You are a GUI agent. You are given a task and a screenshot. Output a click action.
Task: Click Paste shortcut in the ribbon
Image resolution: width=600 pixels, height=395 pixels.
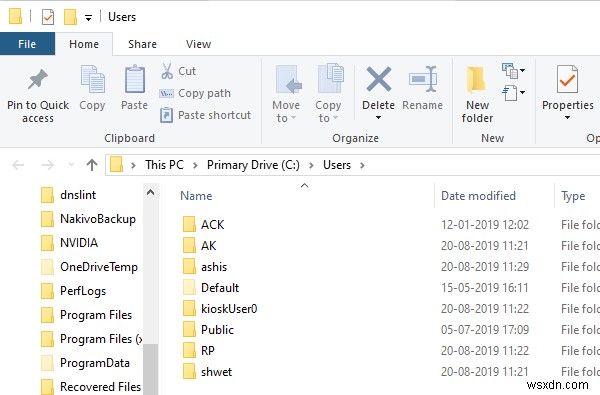click(x=205, y=115)
